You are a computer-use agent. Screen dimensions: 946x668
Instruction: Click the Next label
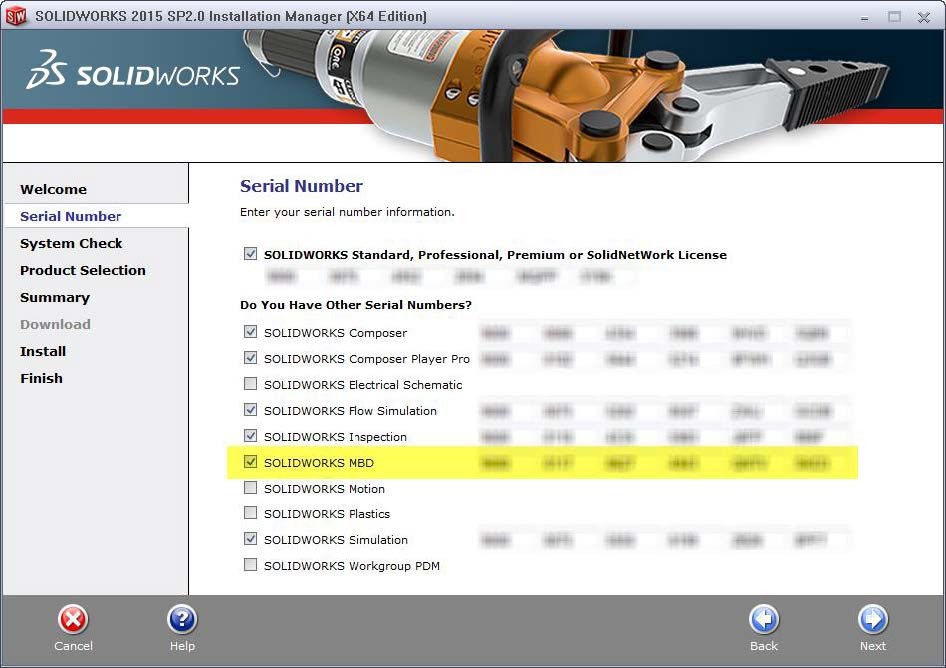tap(873, 646)
